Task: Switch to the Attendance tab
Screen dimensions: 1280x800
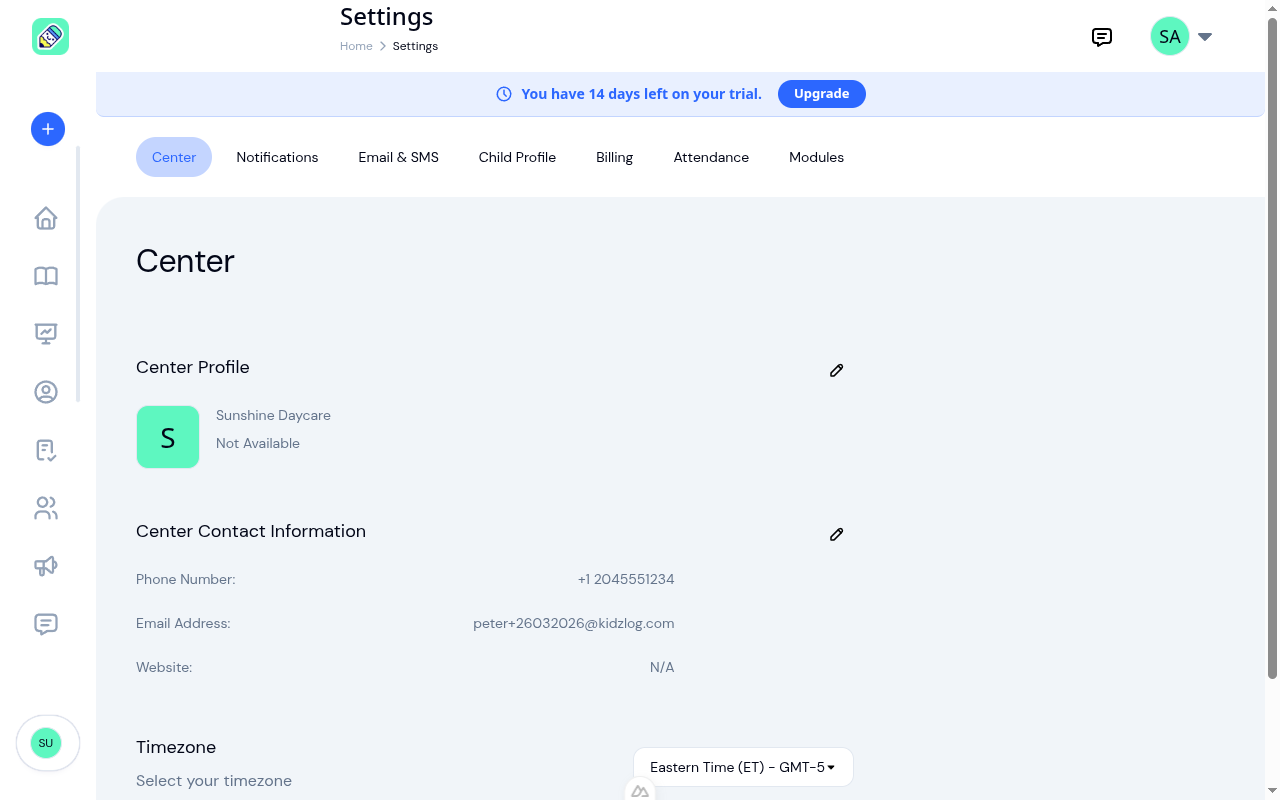Action: pos(711,157)
